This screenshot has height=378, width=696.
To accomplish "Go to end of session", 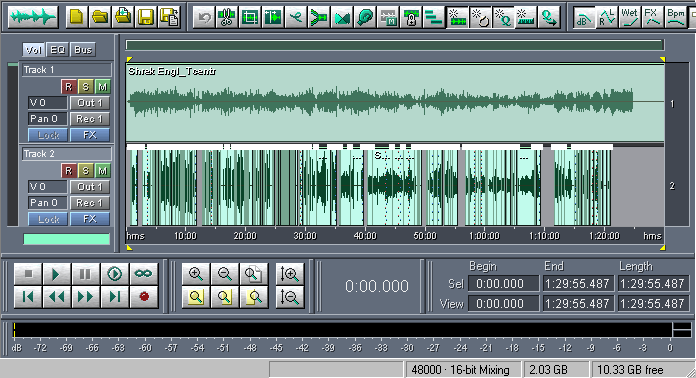I will click(x=115, y=297).
